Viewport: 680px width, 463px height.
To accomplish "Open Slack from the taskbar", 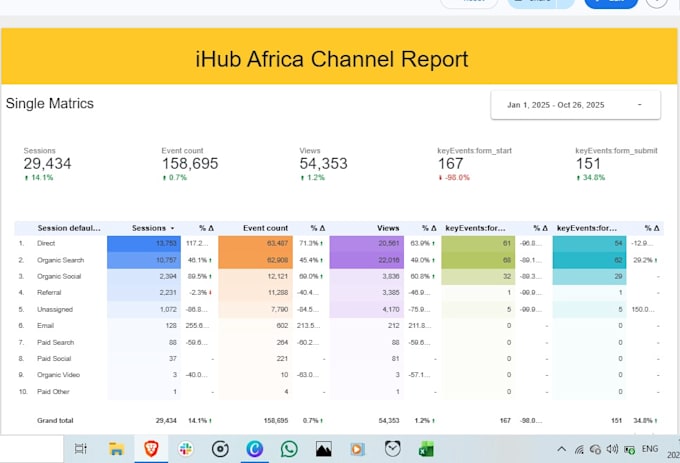I will [x=186, y=449].
